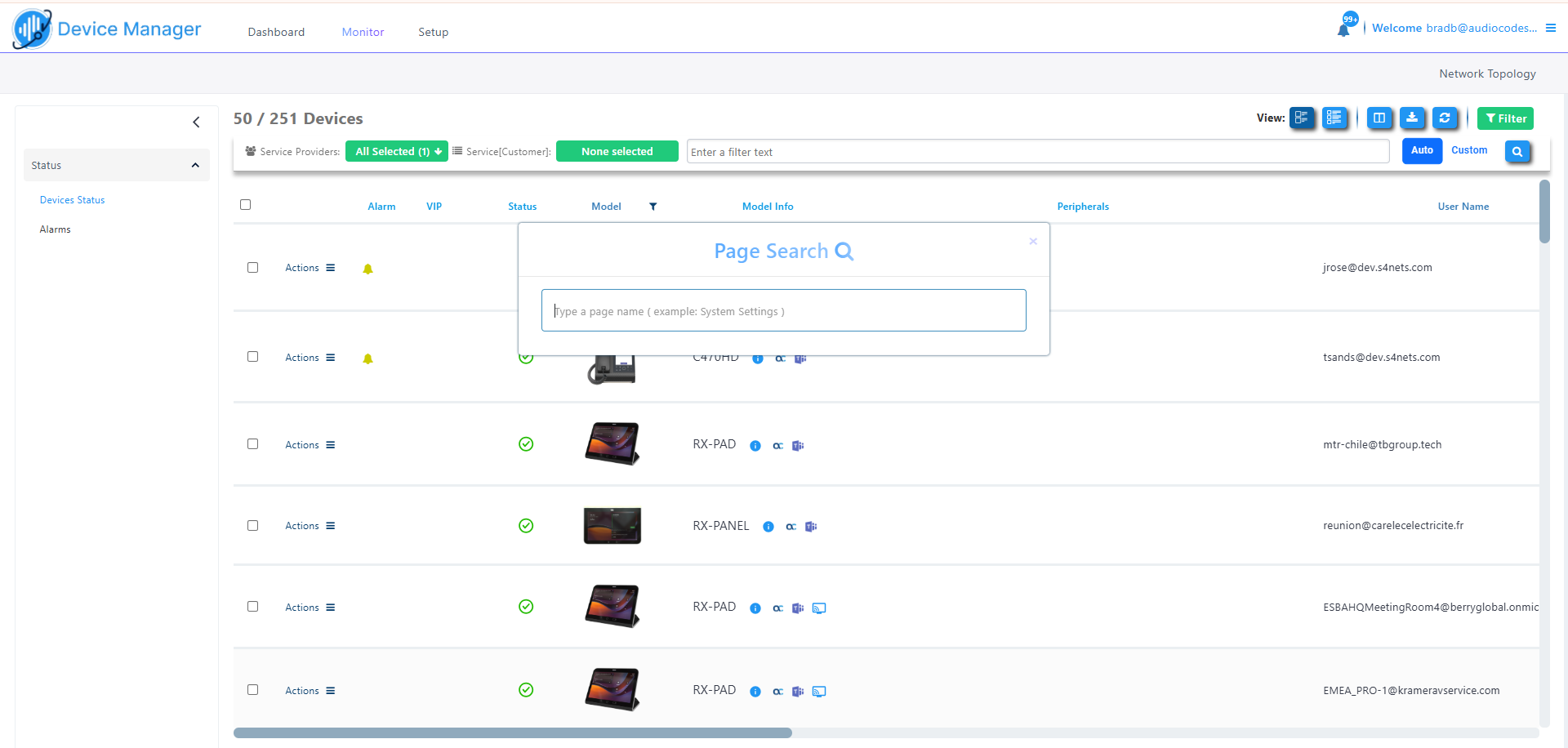Screen dimensions: 1568x748
Task: Open the hamburger menu beside the welcome text
Action: [x=1551, y=28]
